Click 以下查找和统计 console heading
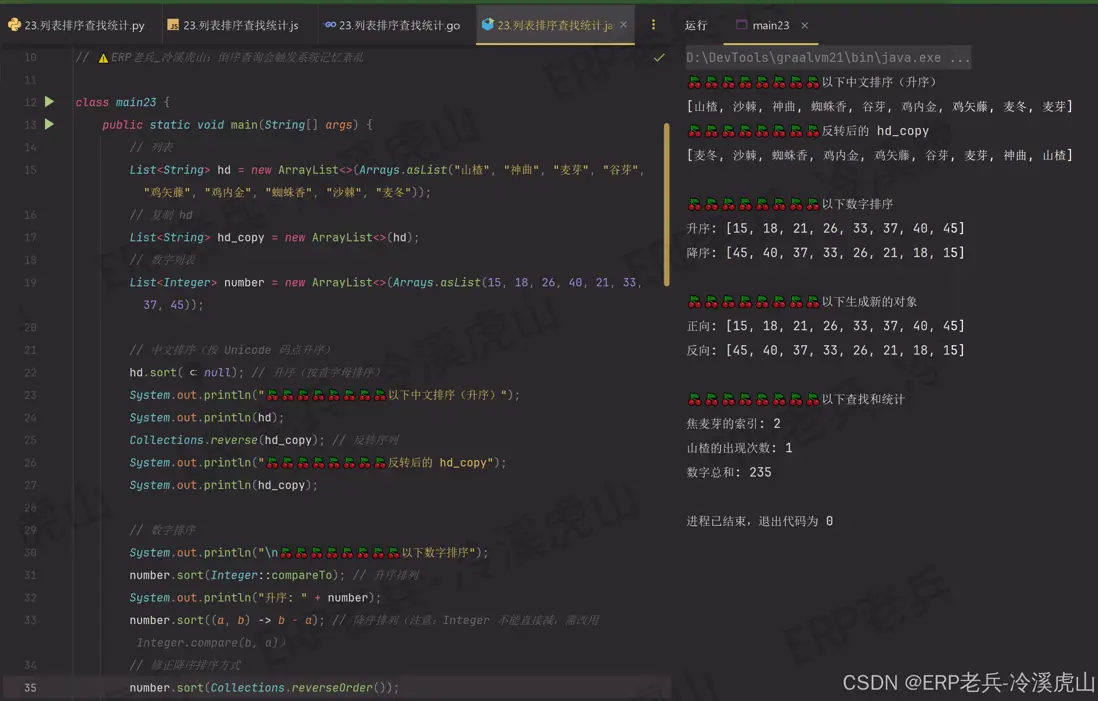Viewport: 1098px width, 701px height. click(x=796, y=399)
